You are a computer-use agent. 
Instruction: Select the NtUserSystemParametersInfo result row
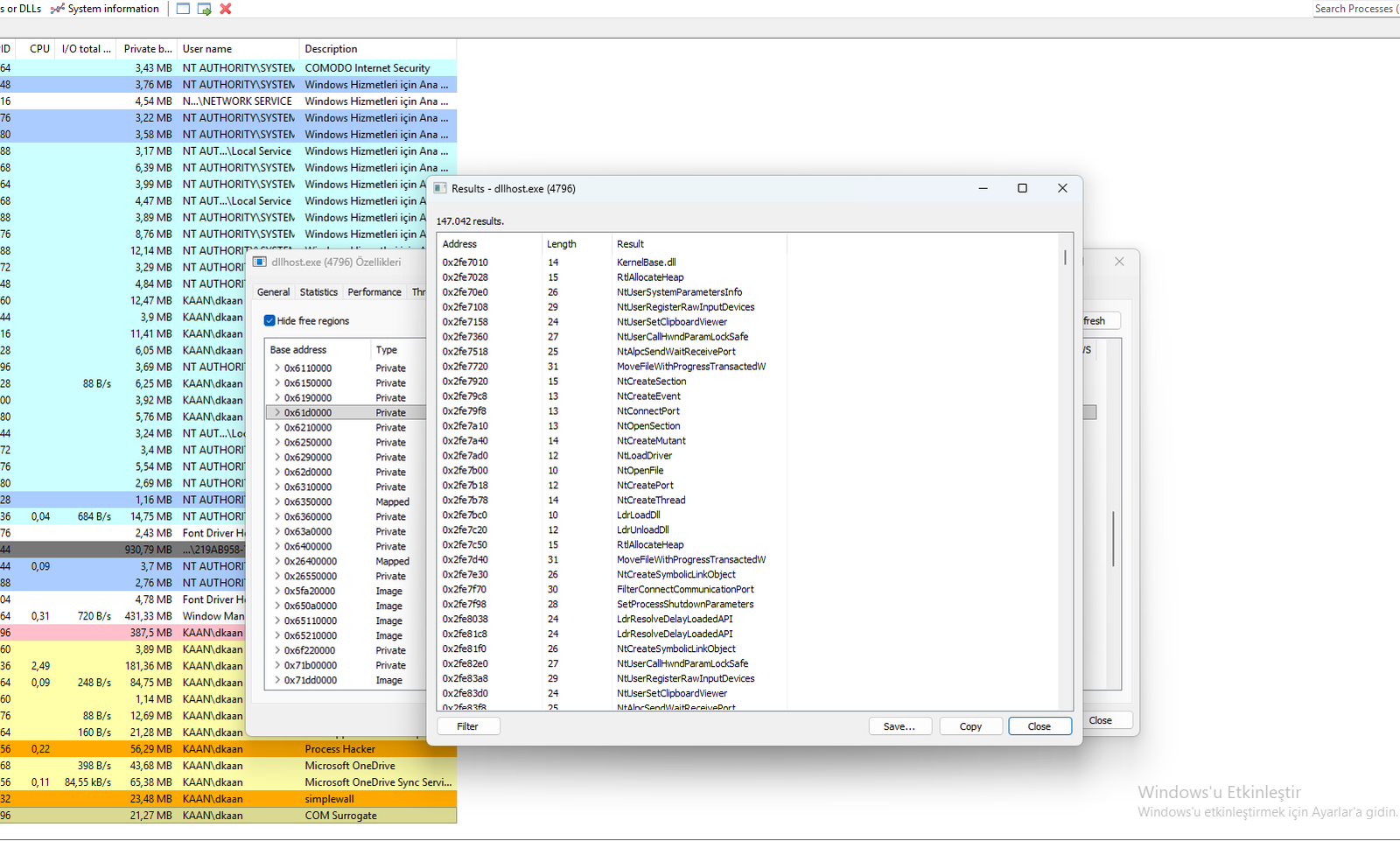point(612,292)
